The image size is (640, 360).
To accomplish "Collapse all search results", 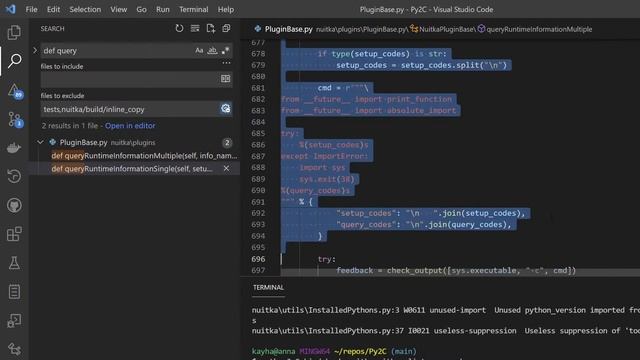I will click(226, 28).
